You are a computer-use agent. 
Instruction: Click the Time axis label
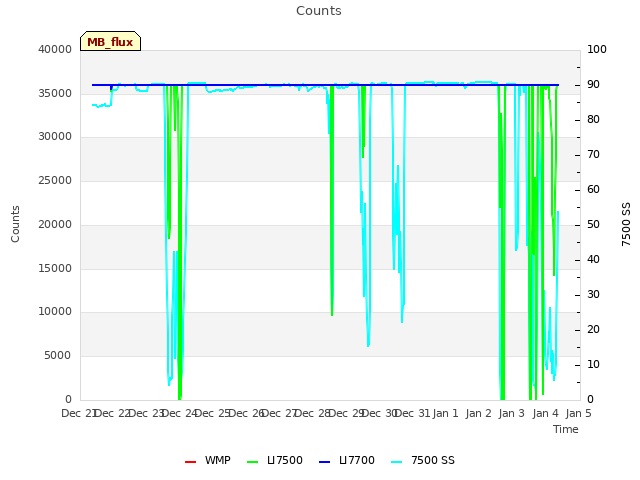[x=566, y=429]
